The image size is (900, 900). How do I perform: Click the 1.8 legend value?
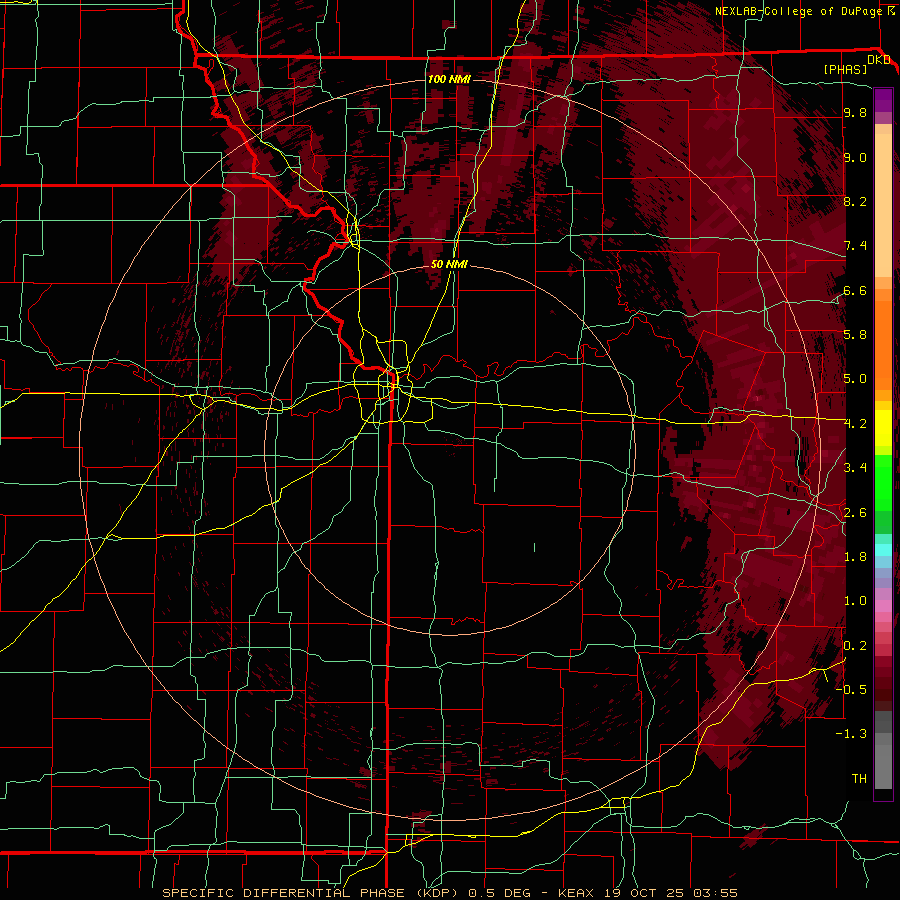pyautogui.click(x=855, y=557)
